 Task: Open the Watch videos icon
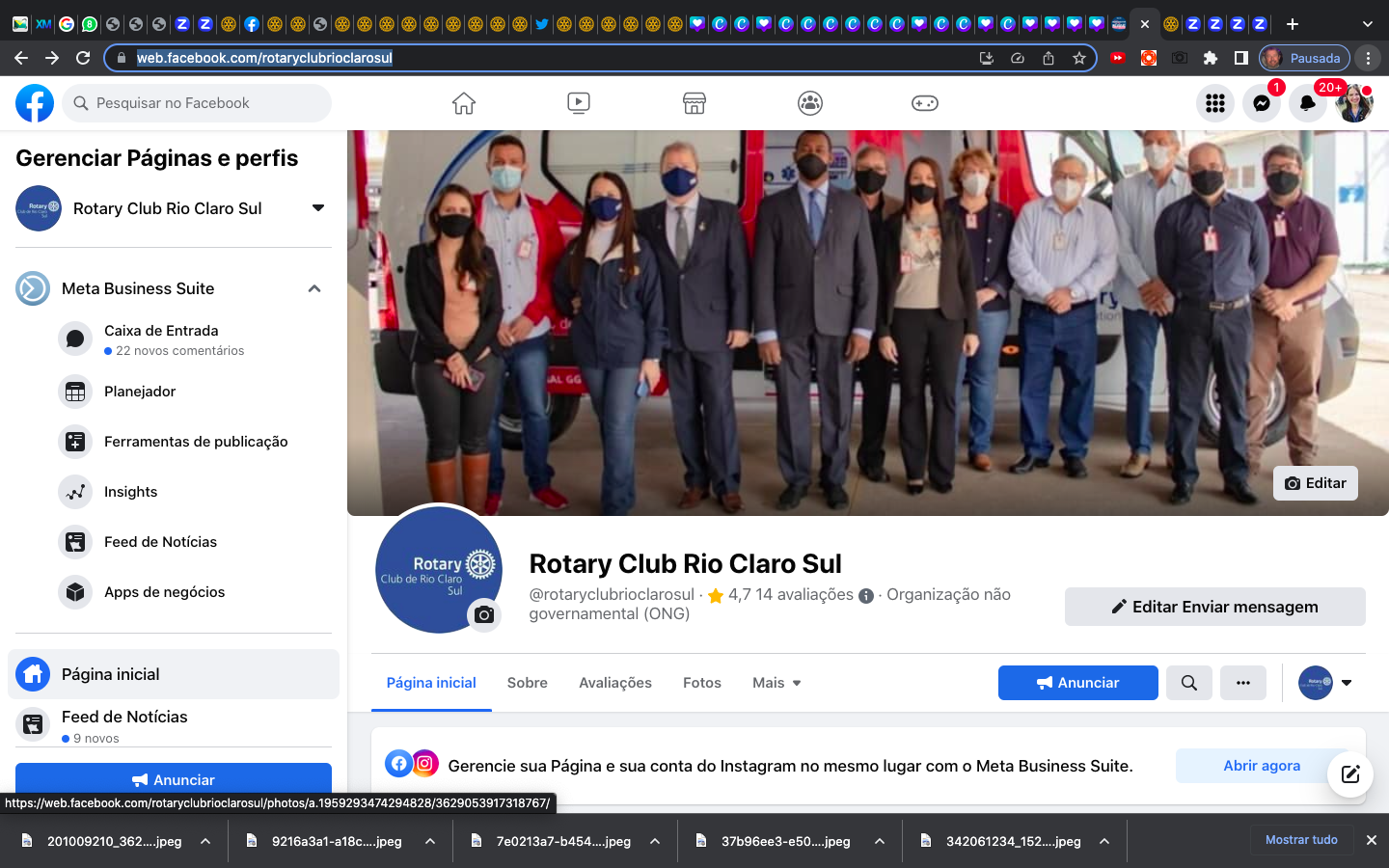coord(579,103)
